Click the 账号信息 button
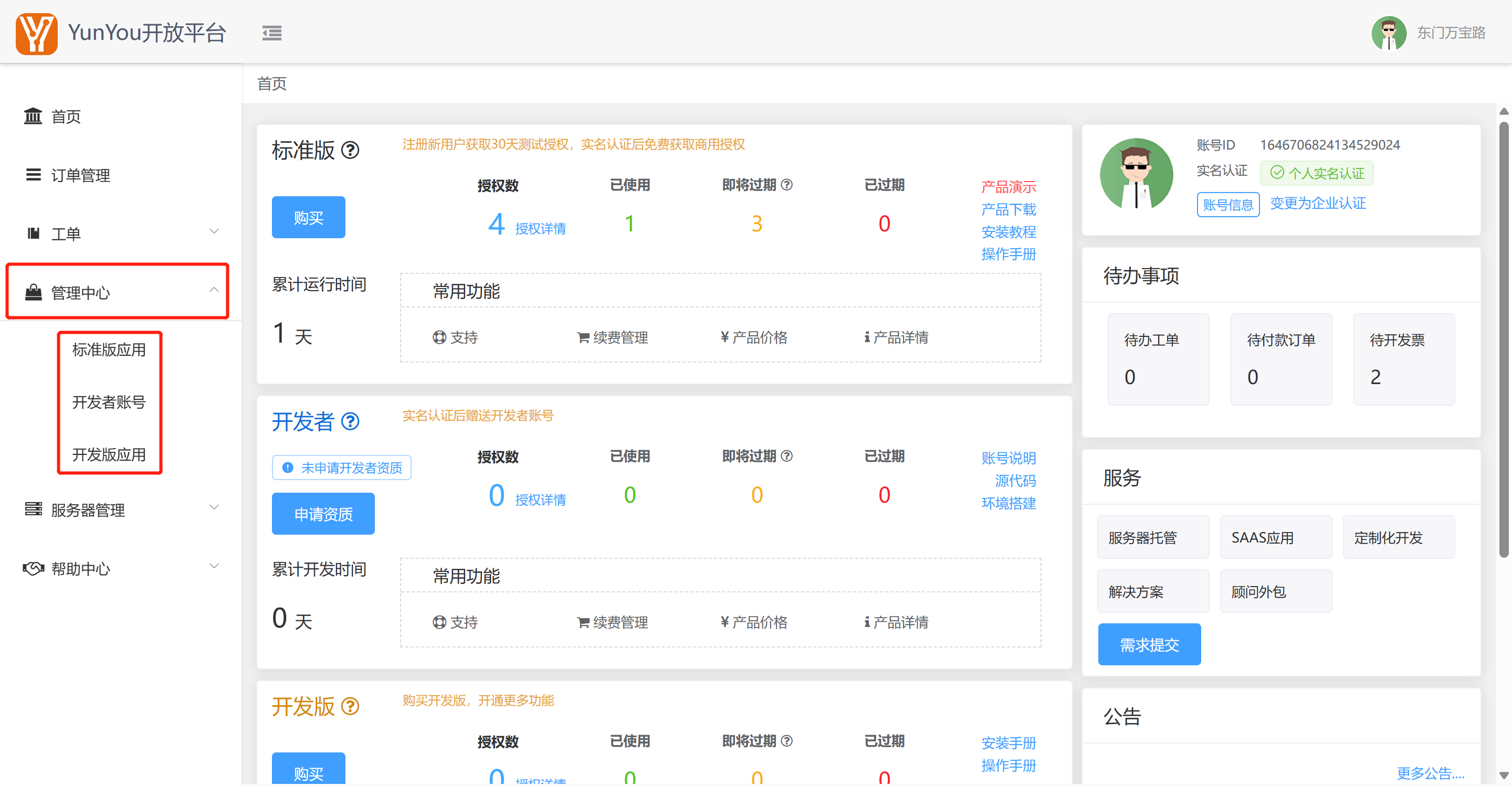 pos(1228,205)
